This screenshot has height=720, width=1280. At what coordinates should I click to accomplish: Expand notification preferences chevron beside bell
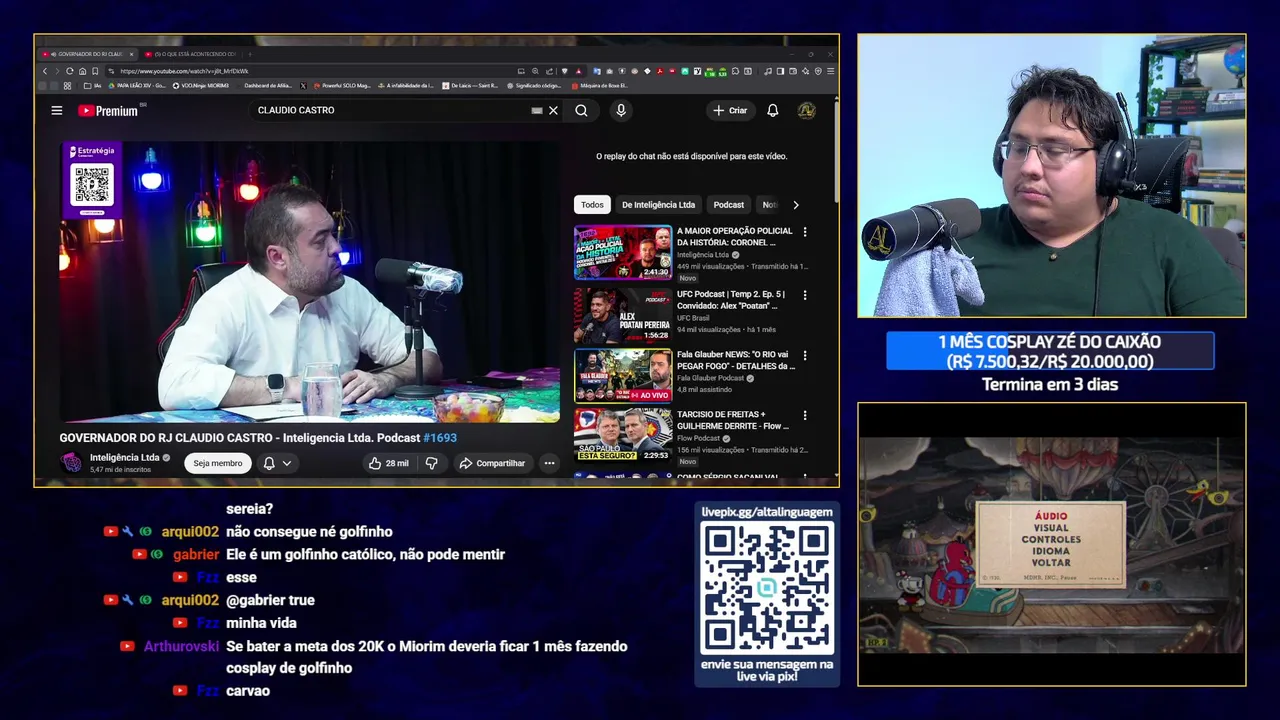287,463
